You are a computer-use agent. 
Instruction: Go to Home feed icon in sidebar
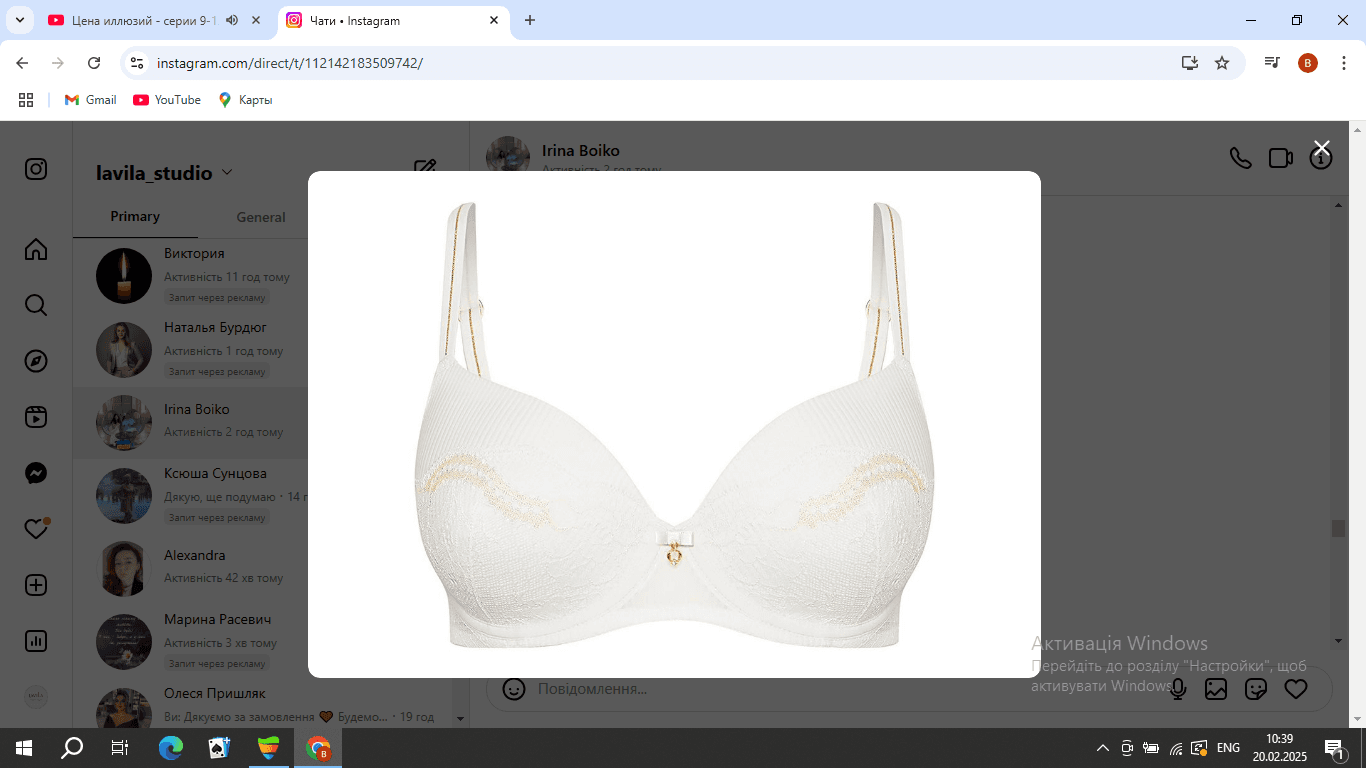[x=36, y=249]
